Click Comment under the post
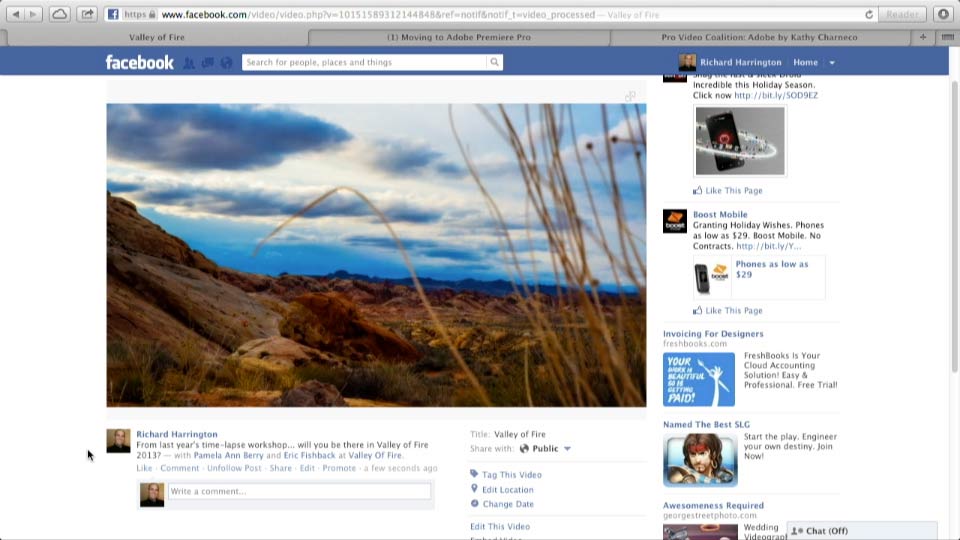Screen dimensions: 960x540 tap(179, 468)
